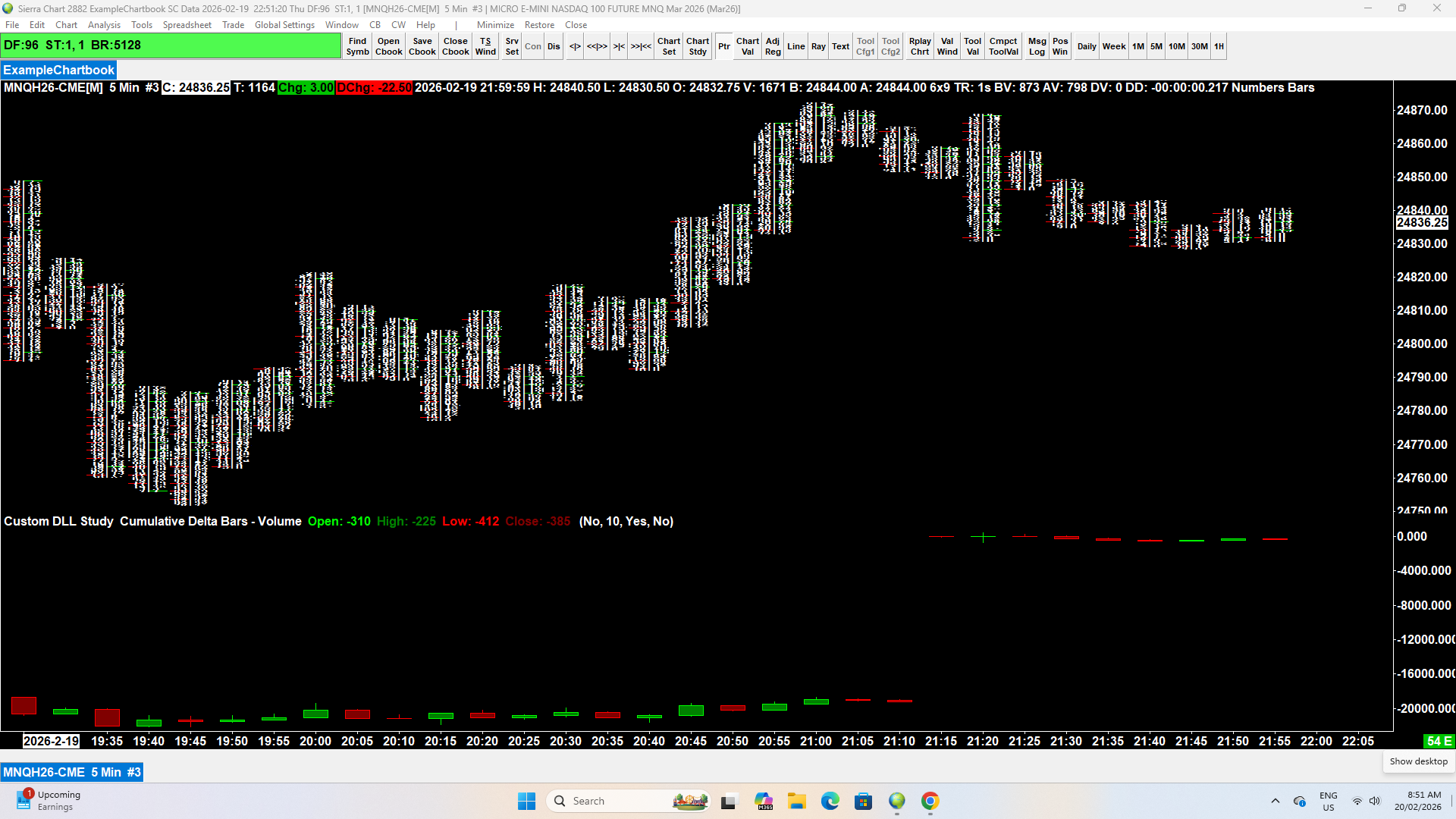This screenshot has height=819, width=1456.
Task: Open the Message Log button
Action: 1037,46
